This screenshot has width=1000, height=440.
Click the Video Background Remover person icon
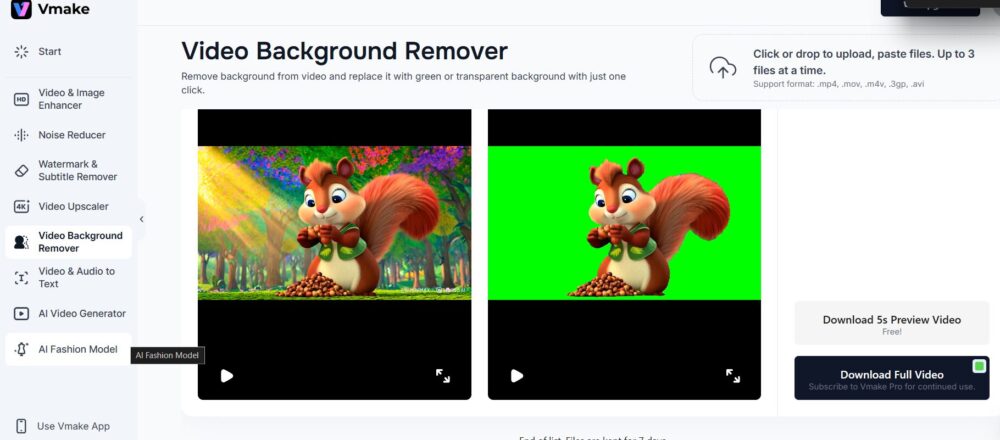coord(21,242)
